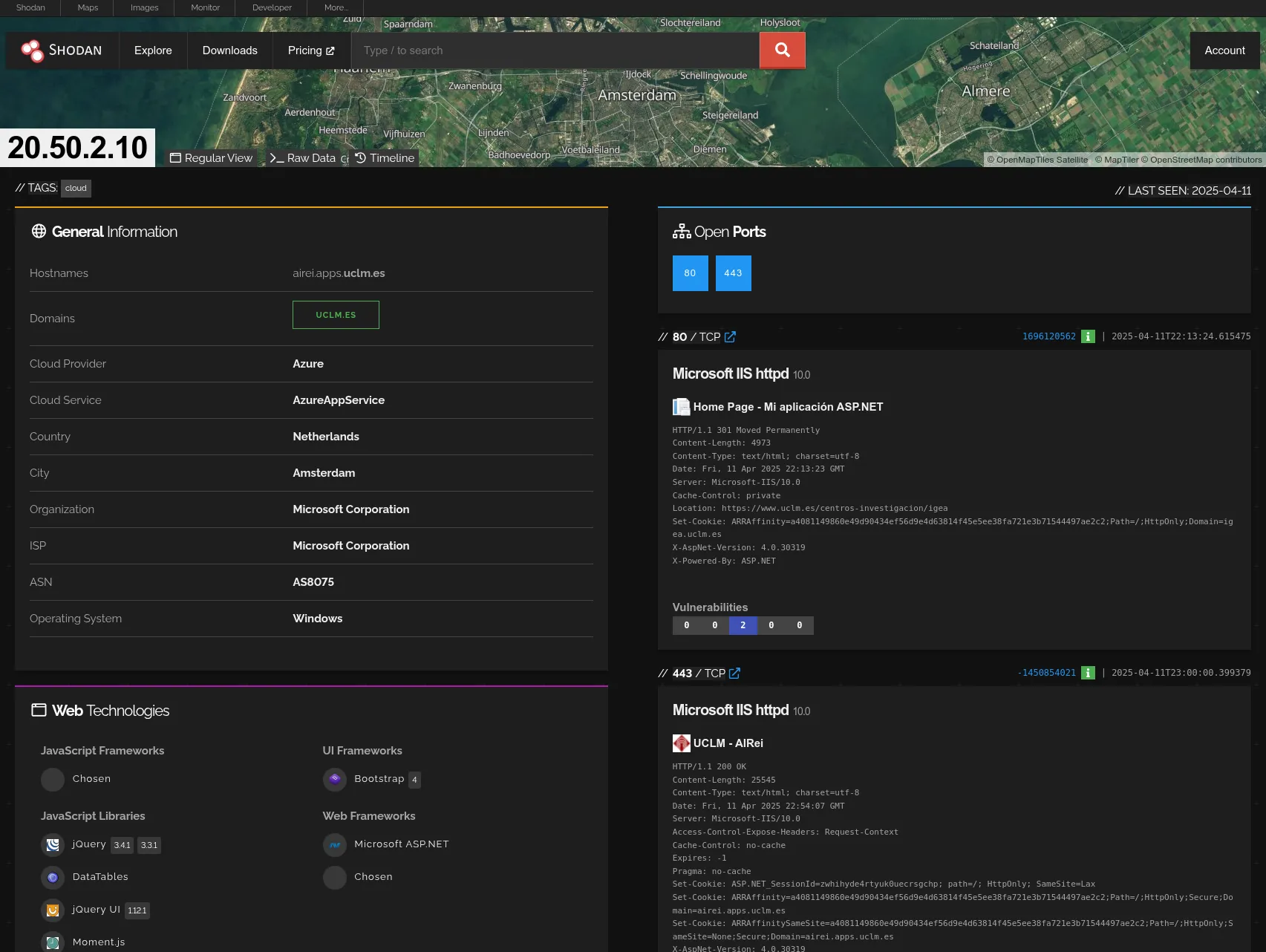Select the Regular View tab
Viewport: 1266px width, 952px height.
coord(212,158)
